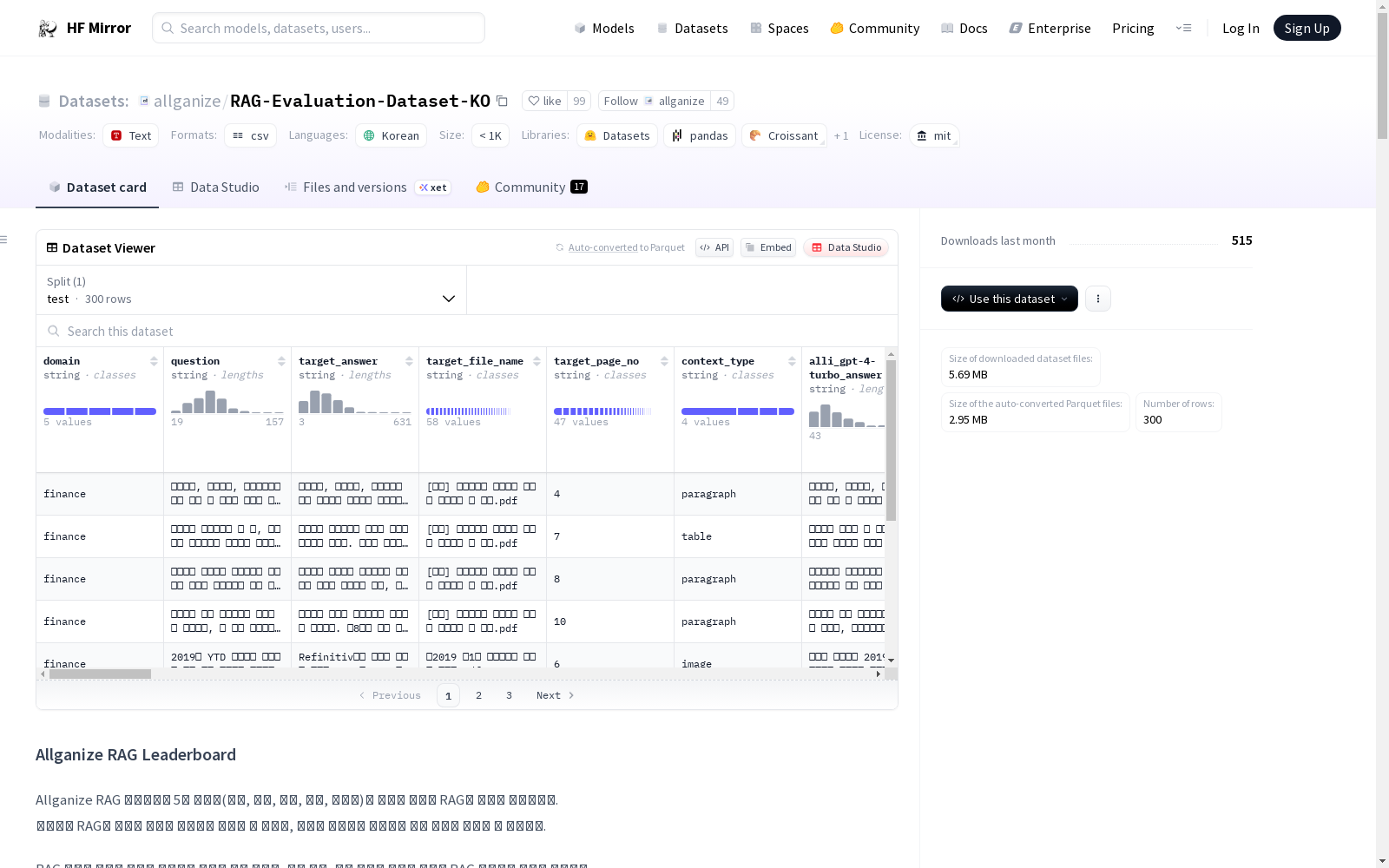
Task: Select the context type cell 'table'
Action: pos(738,536)
